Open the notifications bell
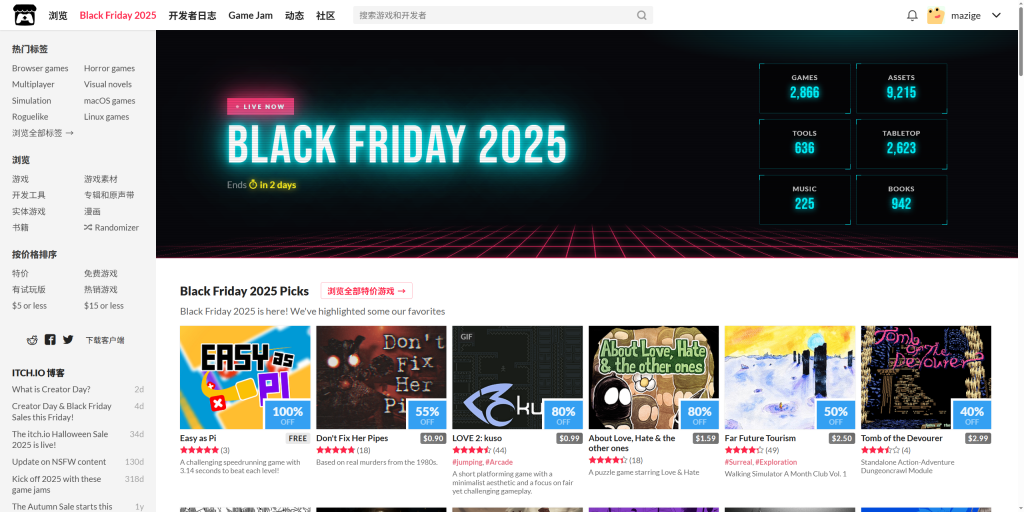The height and width of the screenshot is (512, 1024). [912, 15]
